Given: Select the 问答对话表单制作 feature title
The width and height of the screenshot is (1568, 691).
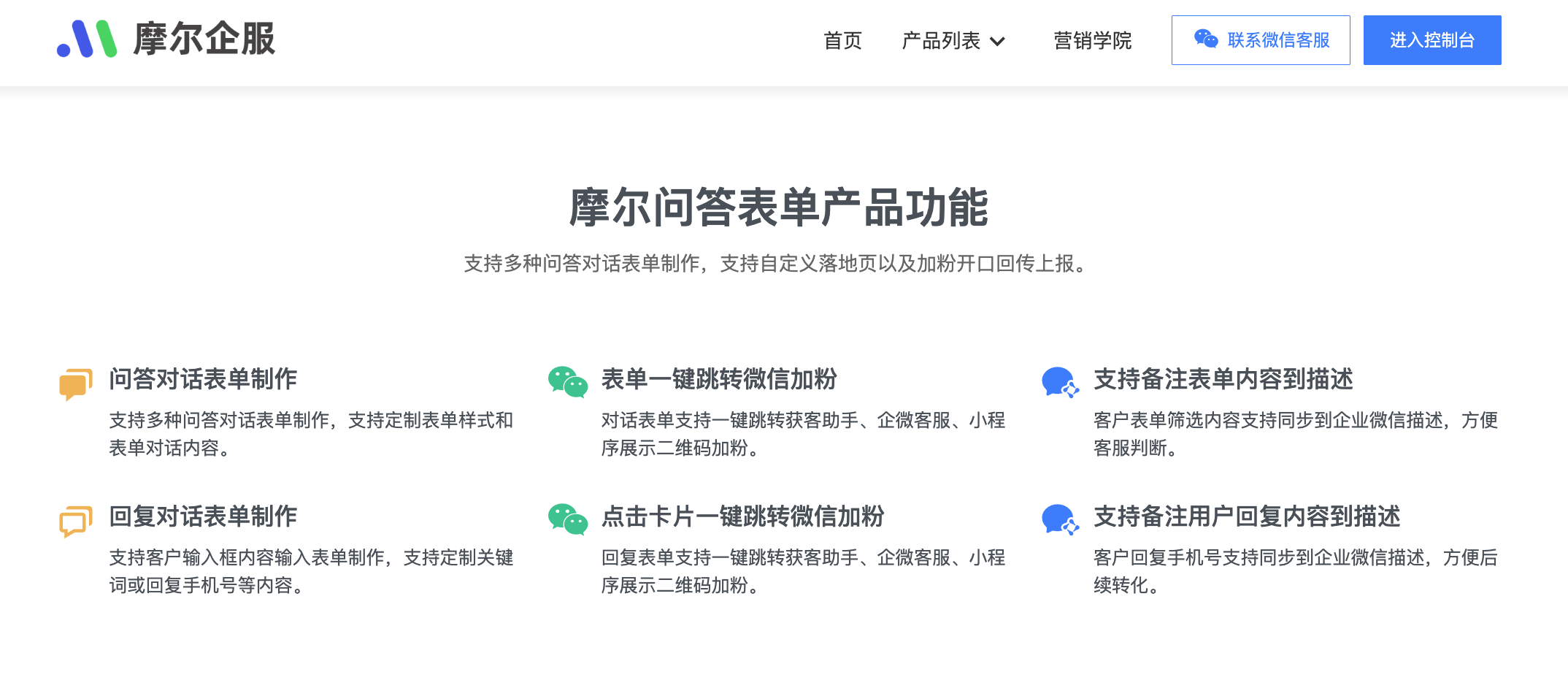Looking at the screenshot, I should pyautogui.click(x=203, y=379).
